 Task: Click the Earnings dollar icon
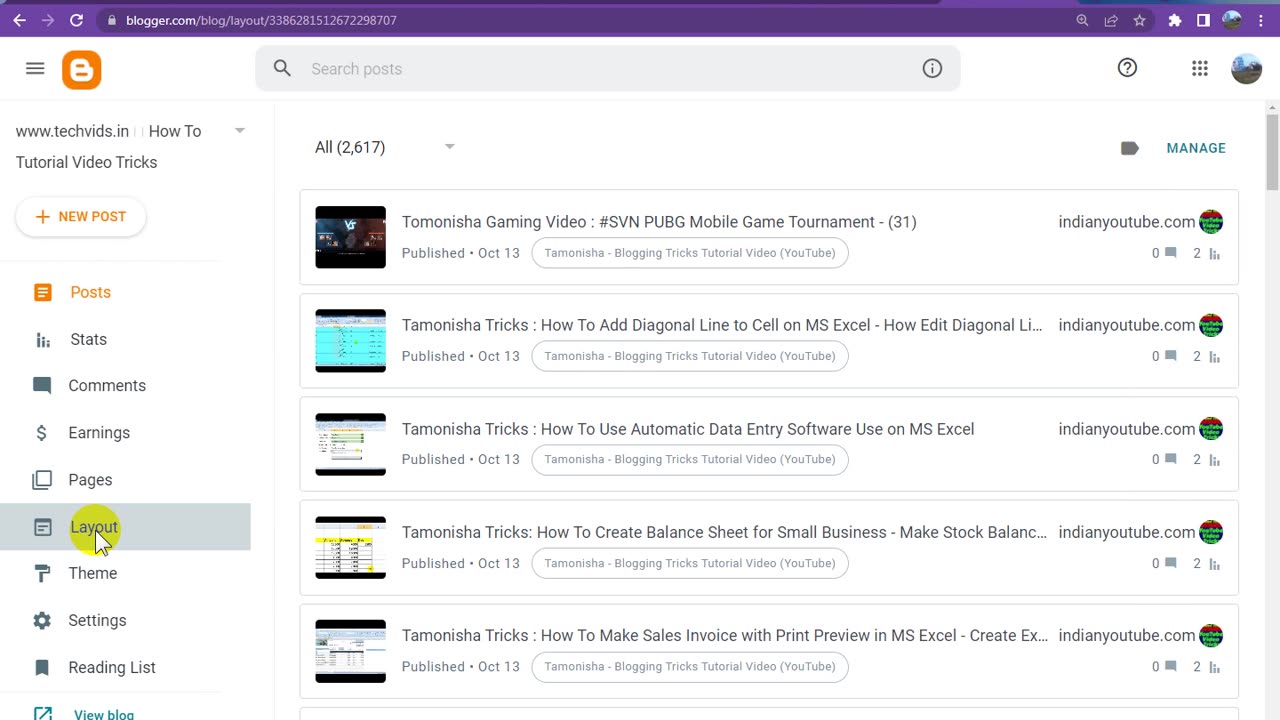(41, 433)
